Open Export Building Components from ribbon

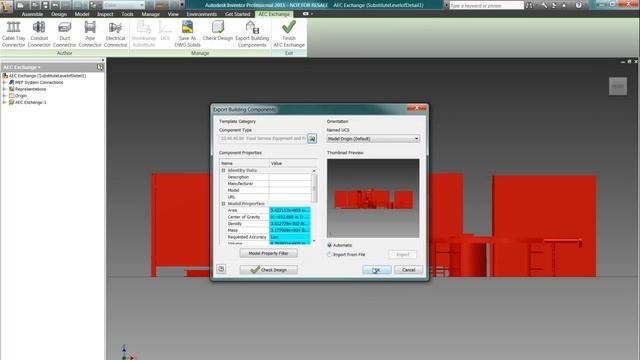coord(252,34)
